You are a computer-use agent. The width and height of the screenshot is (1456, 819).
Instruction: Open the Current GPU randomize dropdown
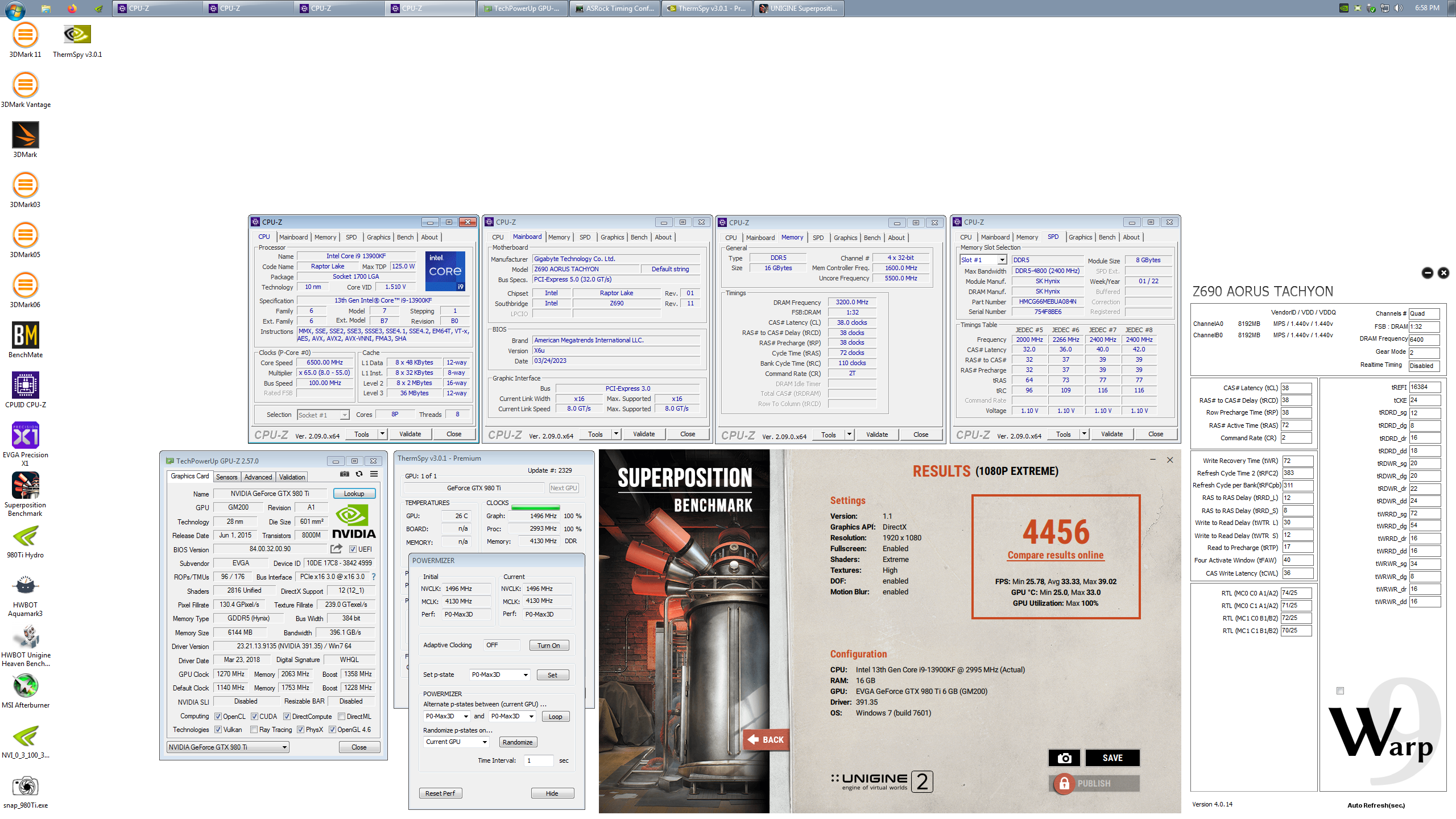456,742
